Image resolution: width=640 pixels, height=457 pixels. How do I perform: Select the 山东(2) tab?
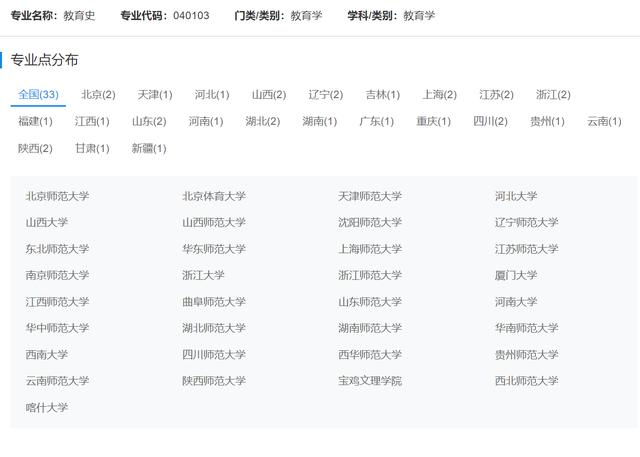tap(149, 121)
